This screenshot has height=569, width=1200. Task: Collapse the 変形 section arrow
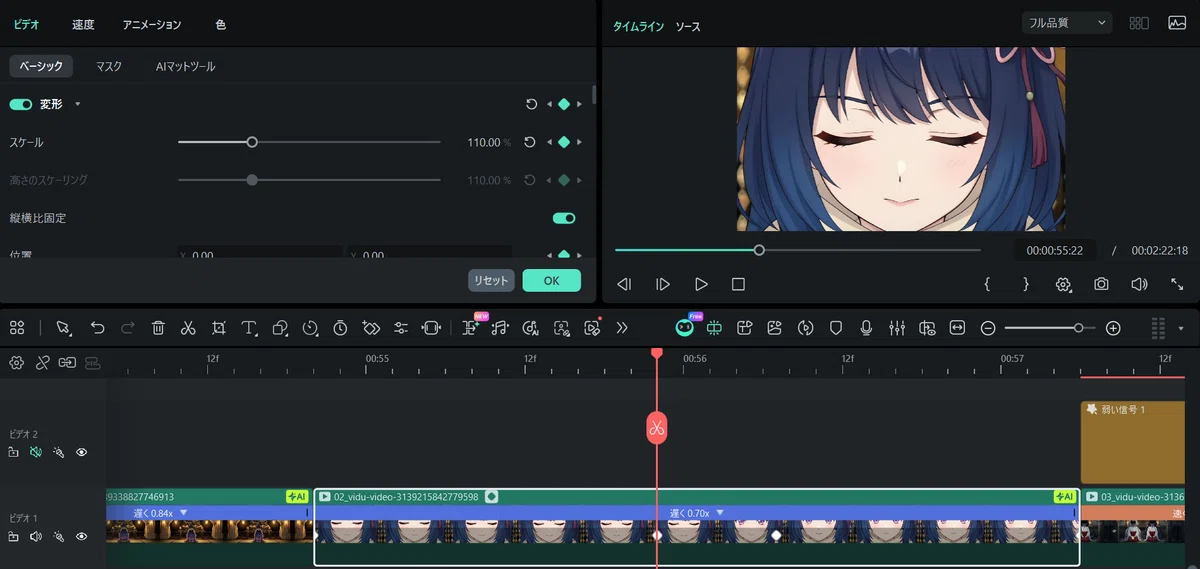pyautogui.click(x=77, y=104)
